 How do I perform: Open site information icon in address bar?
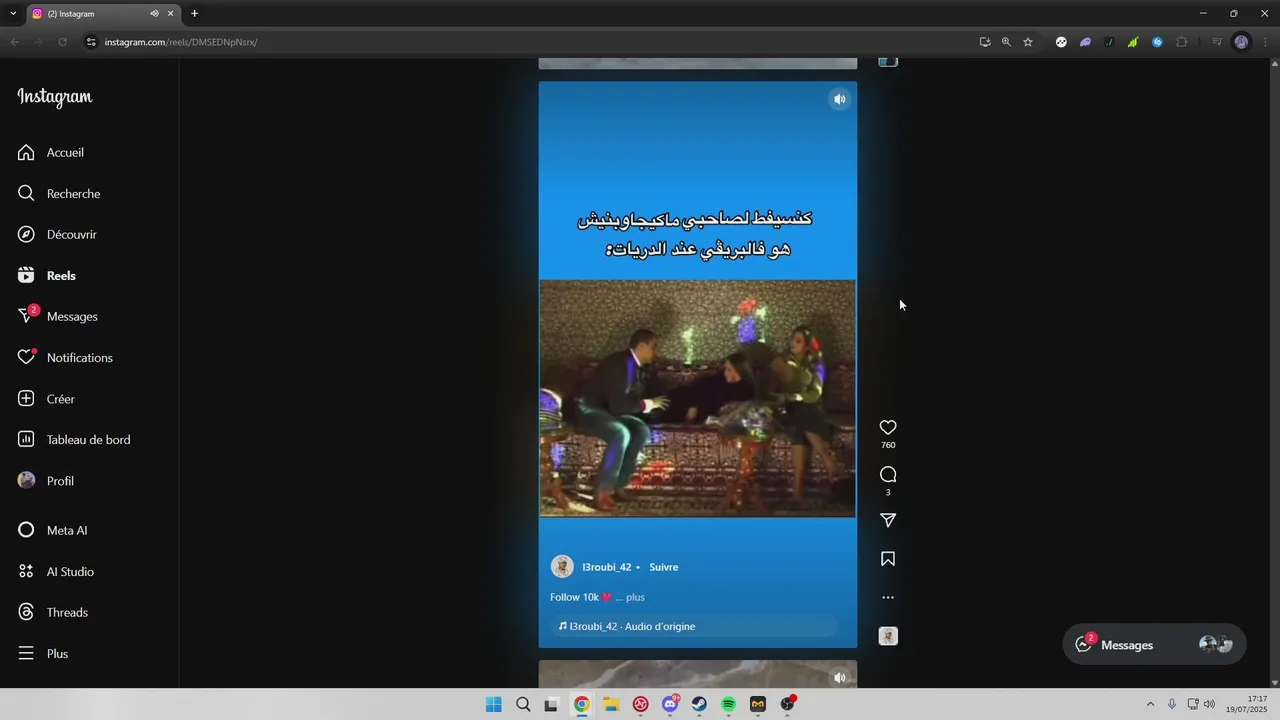(91, 42)
